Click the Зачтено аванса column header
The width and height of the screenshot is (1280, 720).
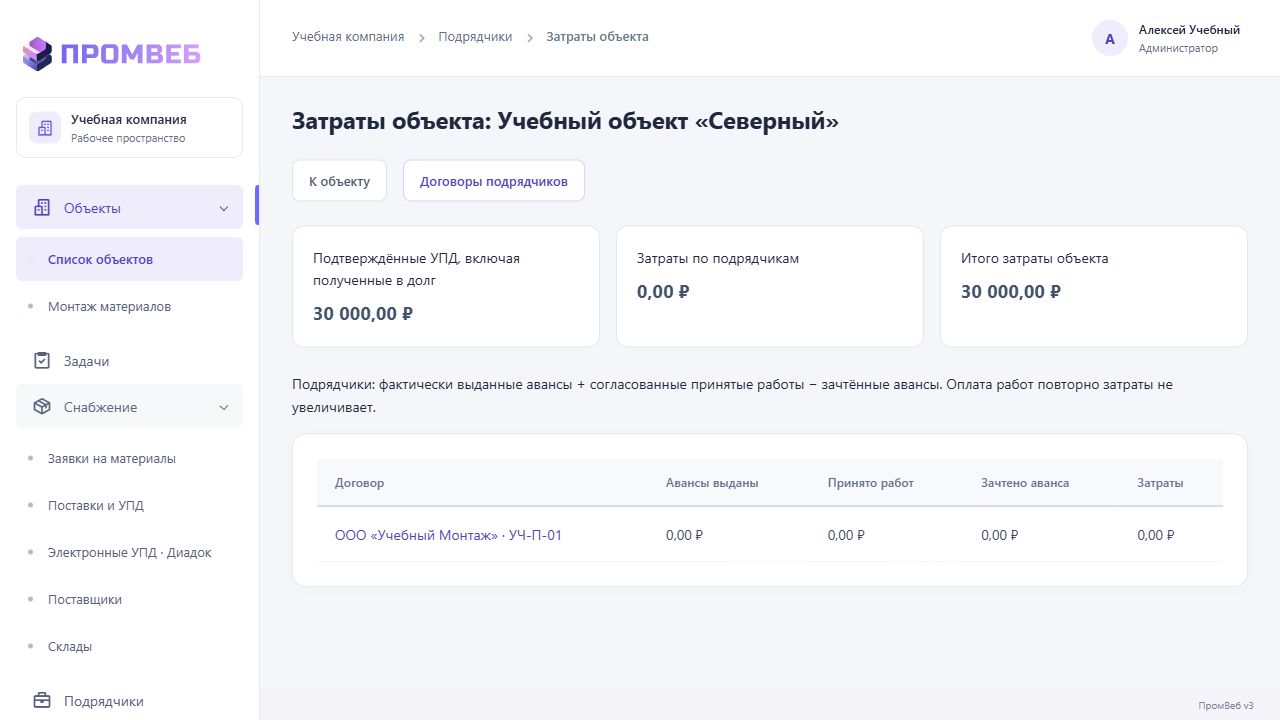[1025, 483]
